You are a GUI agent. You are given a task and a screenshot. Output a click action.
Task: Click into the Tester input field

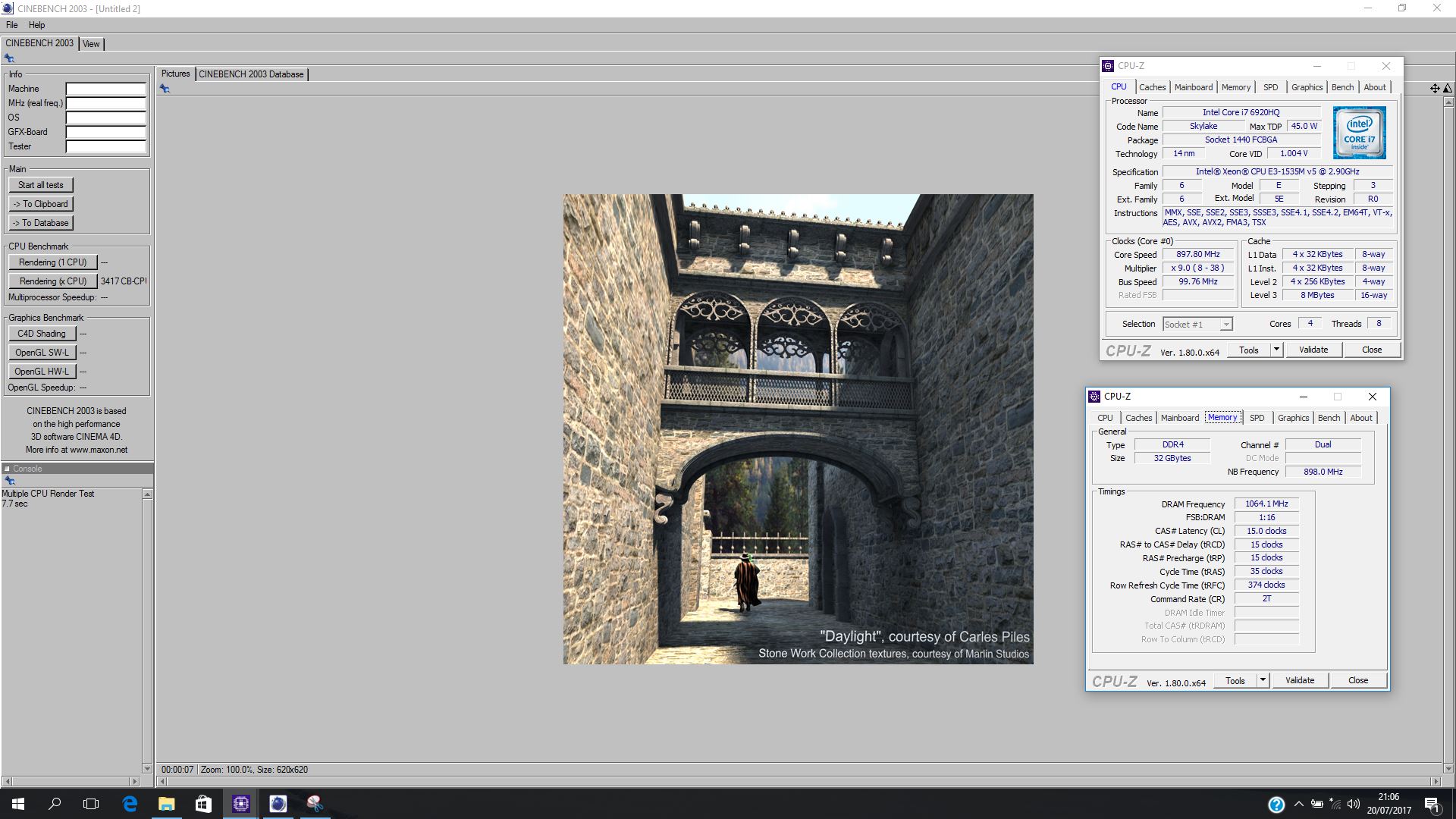[105, 146]
